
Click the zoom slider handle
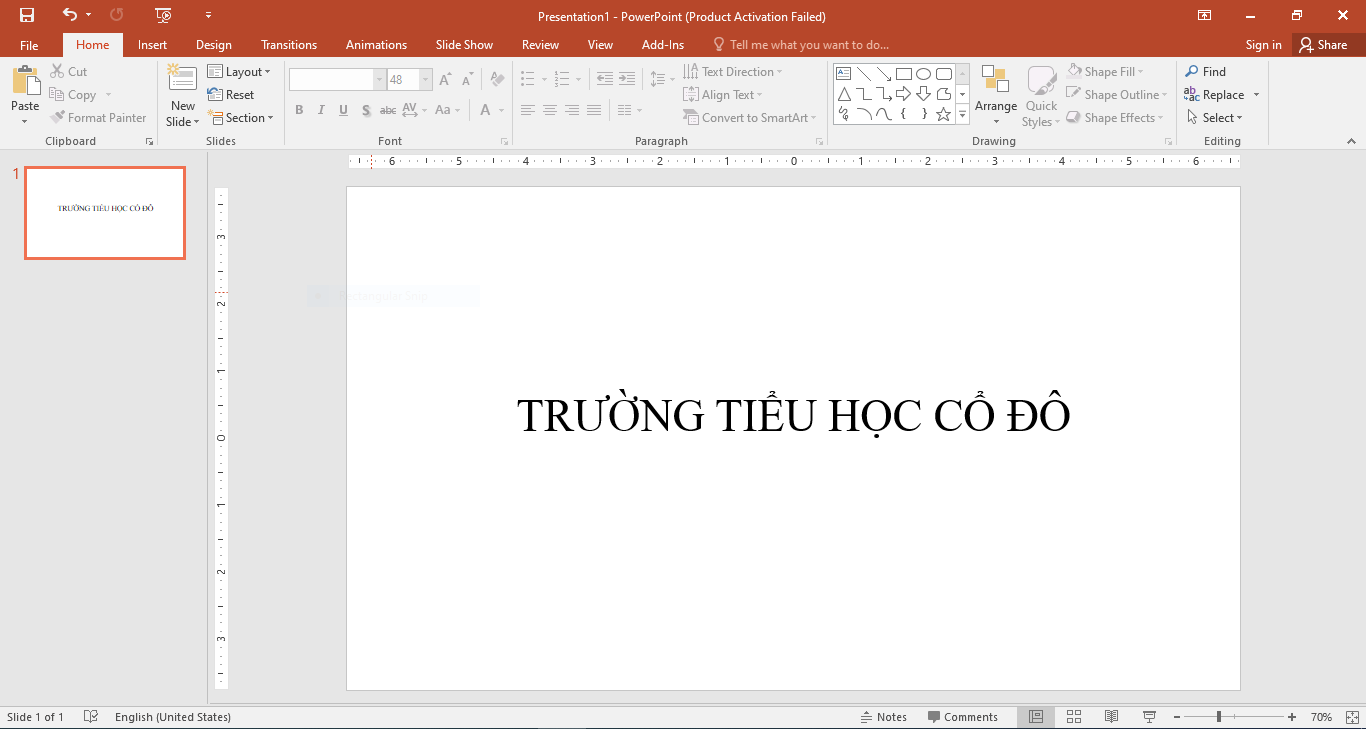click(1218, 717)
